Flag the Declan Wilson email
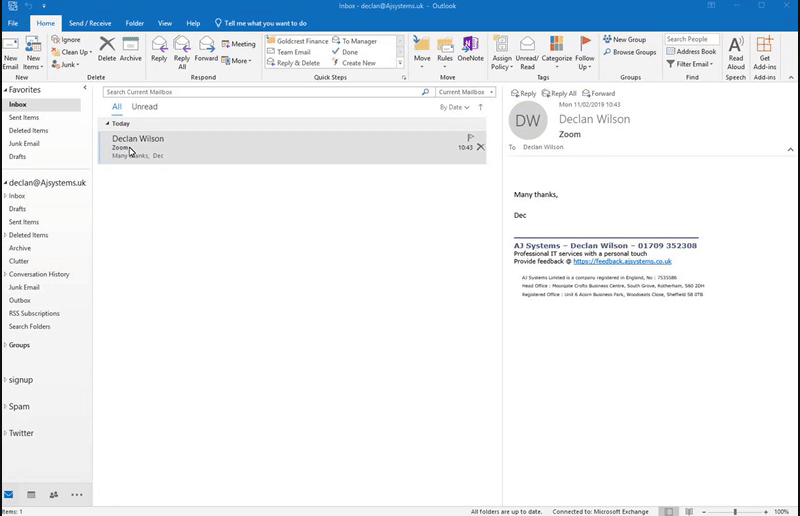The image size is (800, 516). point(471,137)
